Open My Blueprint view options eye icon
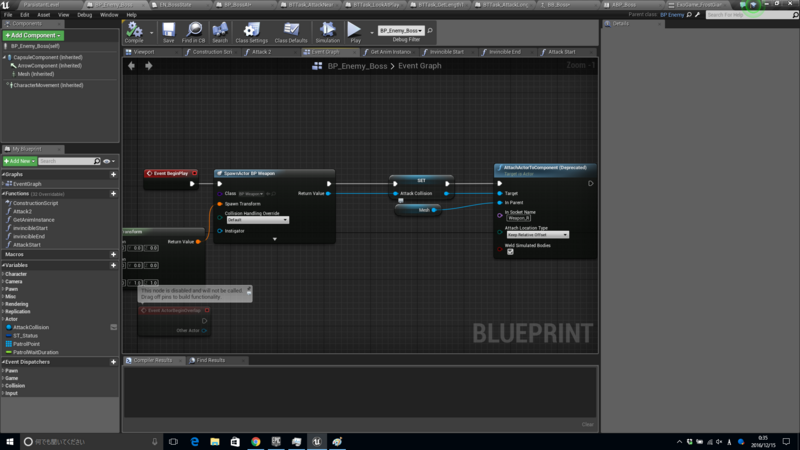This screenshot has height=450, width=800. click(x=109, y=161)
